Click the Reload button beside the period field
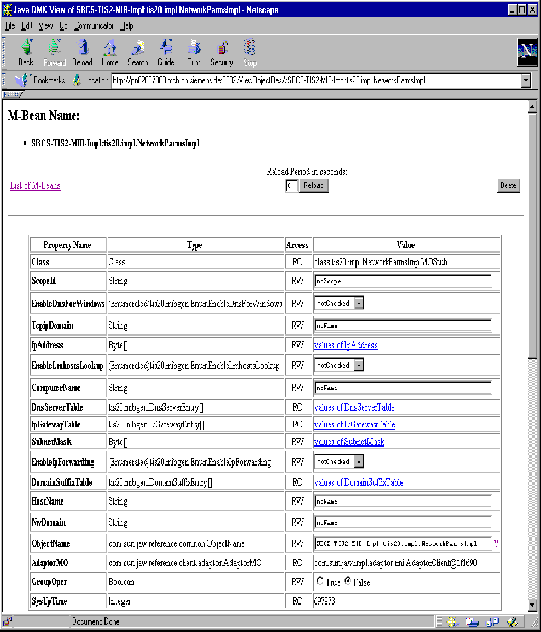 314,185
